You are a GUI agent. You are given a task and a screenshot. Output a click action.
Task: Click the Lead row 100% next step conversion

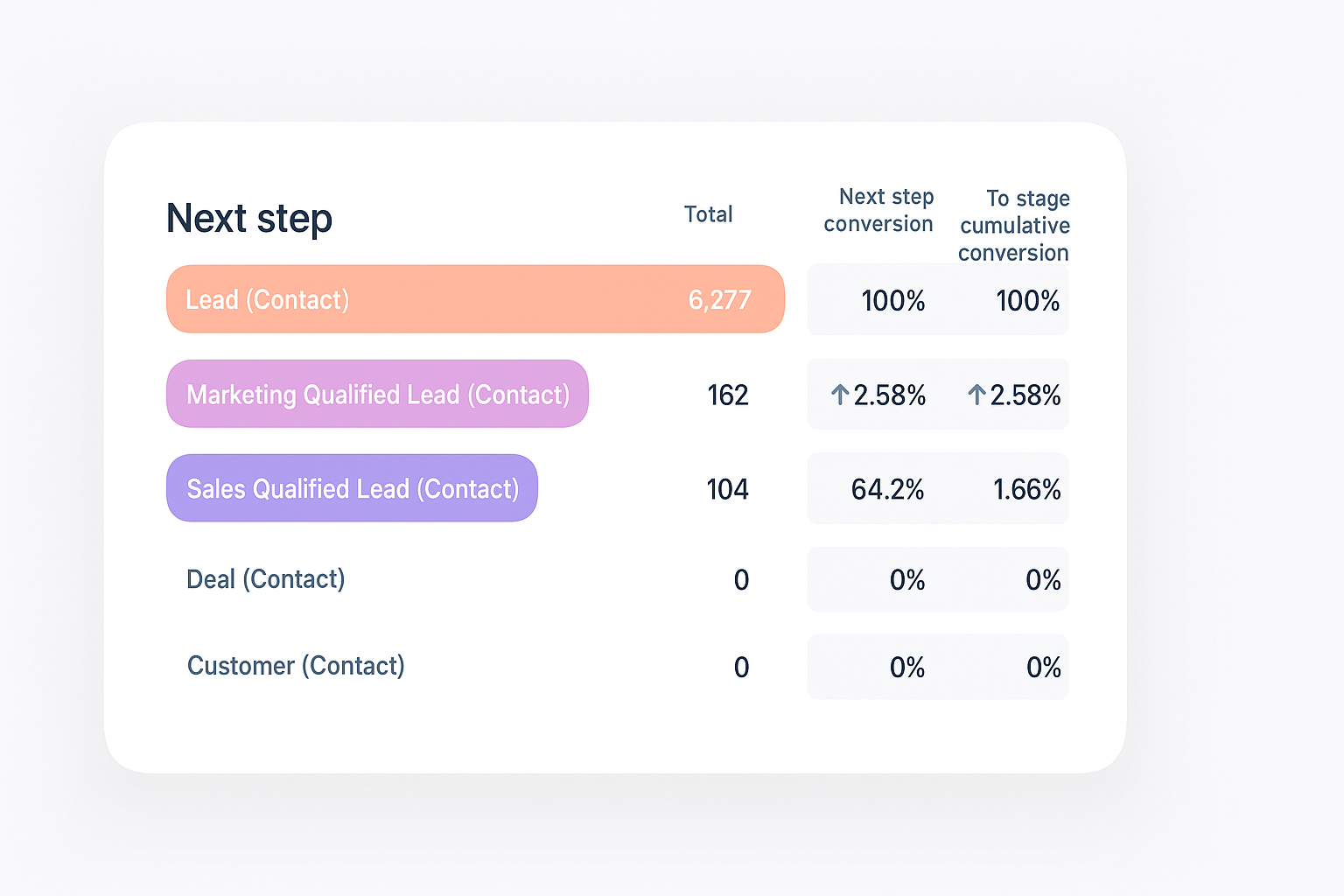point(892,301)
